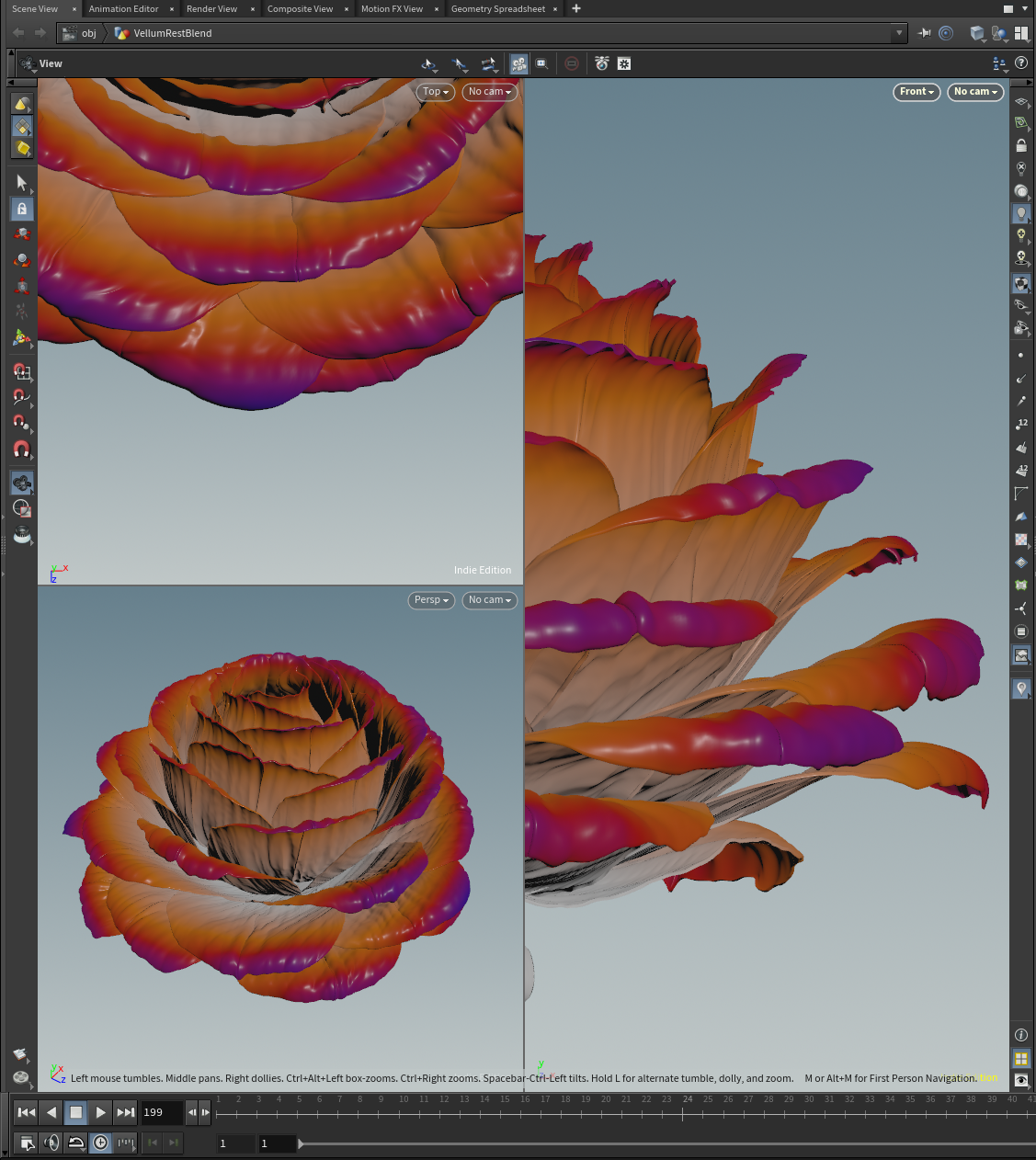Open the Top view dropdown in upper viewport
Viewport: 1036px width, 1160px height.
pos(434,92)
